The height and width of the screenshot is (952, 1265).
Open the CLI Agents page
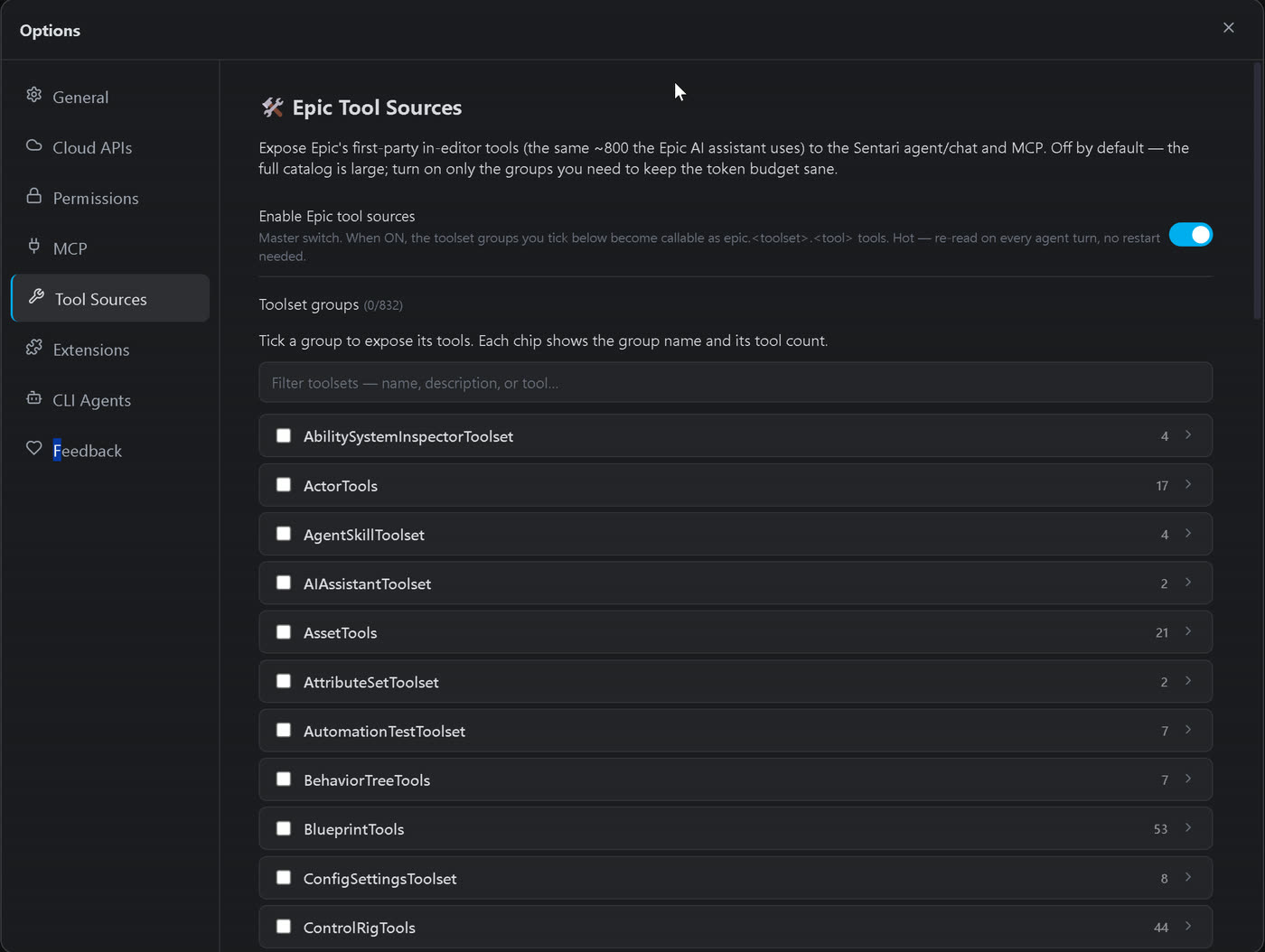coord(110,400)
